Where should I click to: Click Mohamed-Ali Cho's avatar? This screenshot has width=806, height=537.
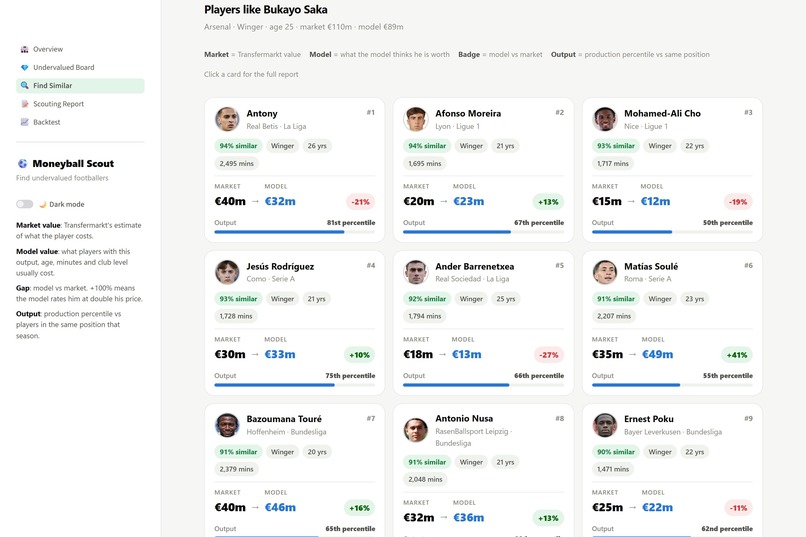coord(604,119)
